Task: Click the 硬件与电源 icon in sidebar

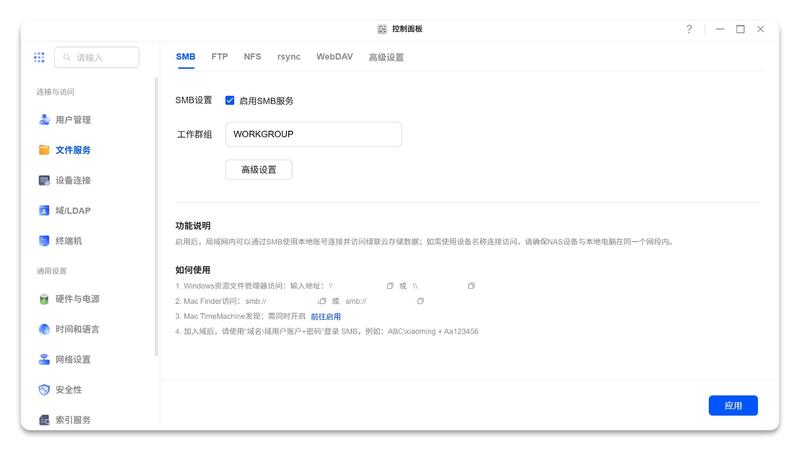Action: (x=44, y=299)
